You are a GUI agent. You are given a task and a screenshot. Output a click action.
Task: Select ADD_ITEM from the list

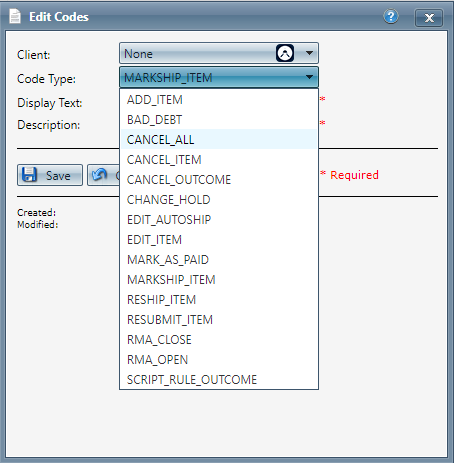(219, 100)
